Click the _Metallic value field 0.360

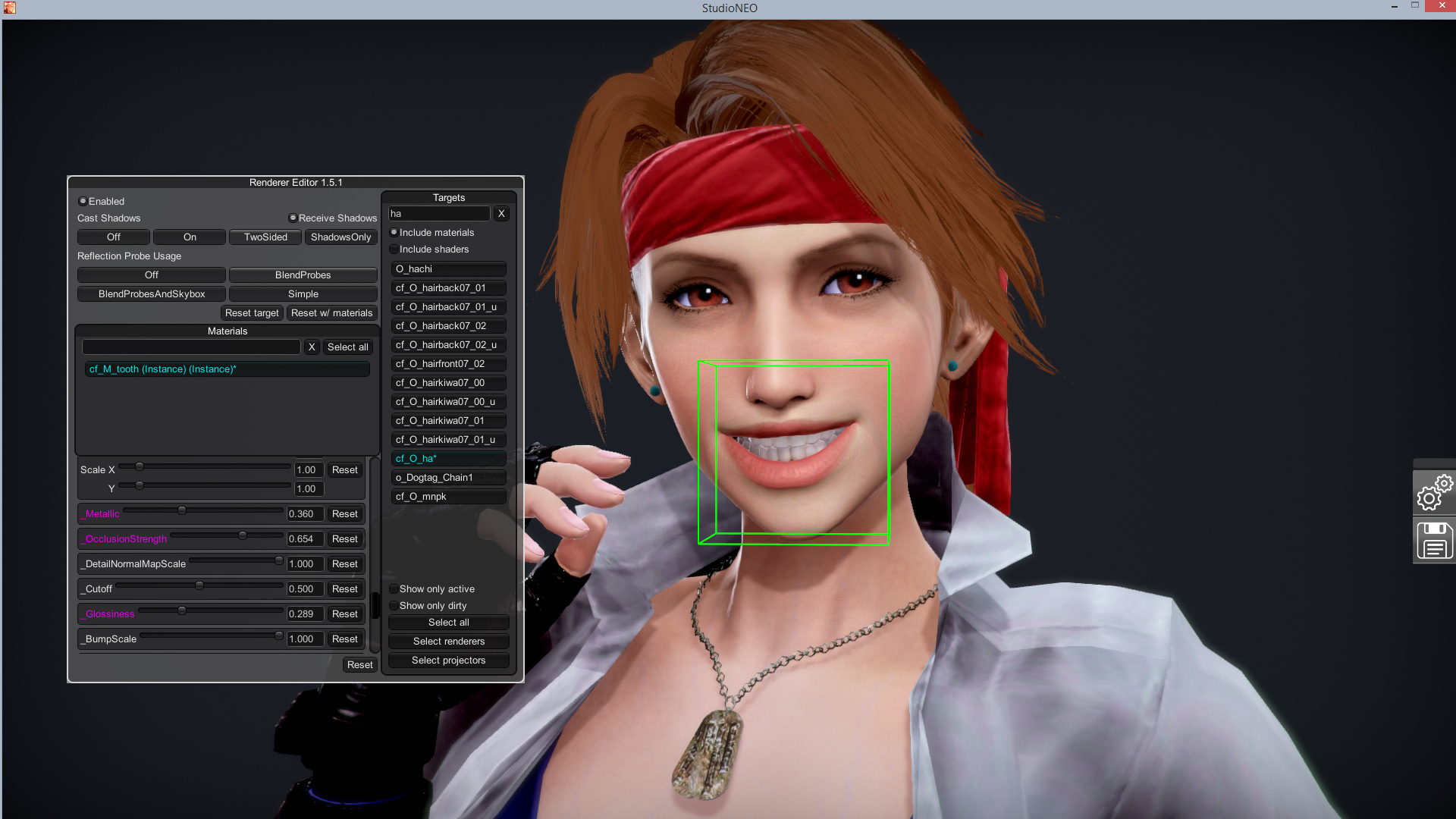pyautogui.click(x=305, y=513)
